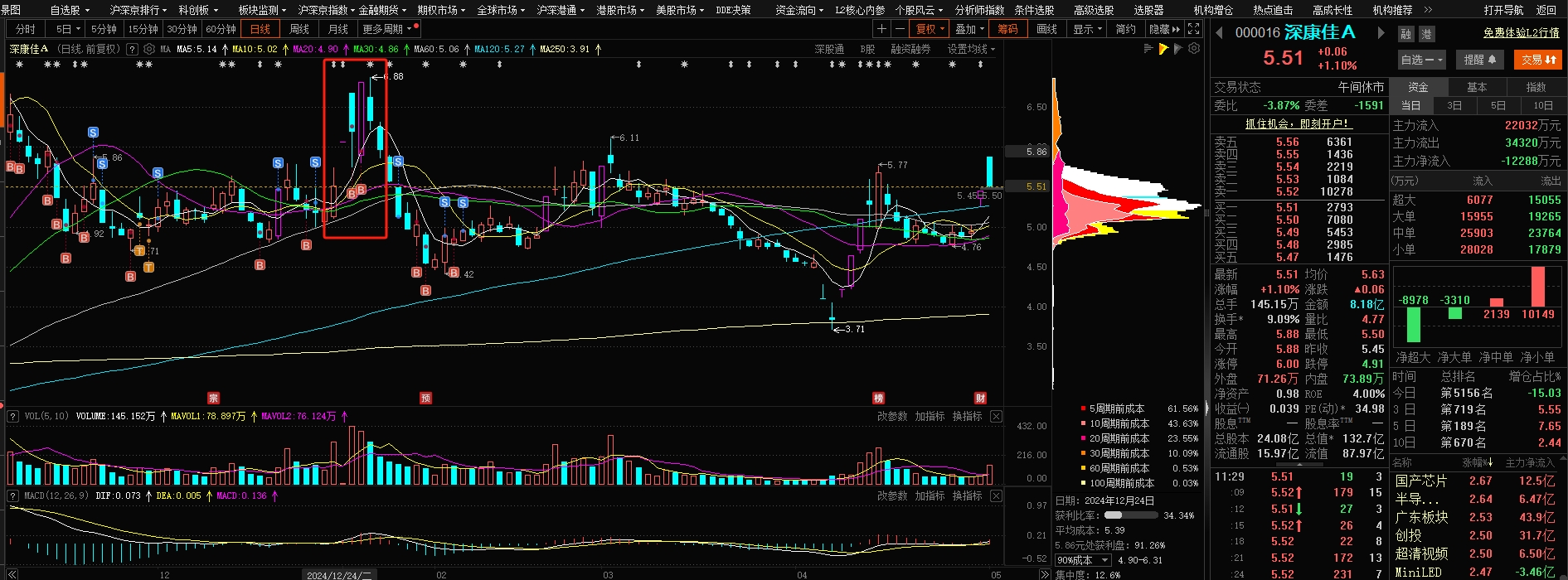Click the 交易 trade button
This screenshot has height=580, width=1568.
click(1539, 60)
